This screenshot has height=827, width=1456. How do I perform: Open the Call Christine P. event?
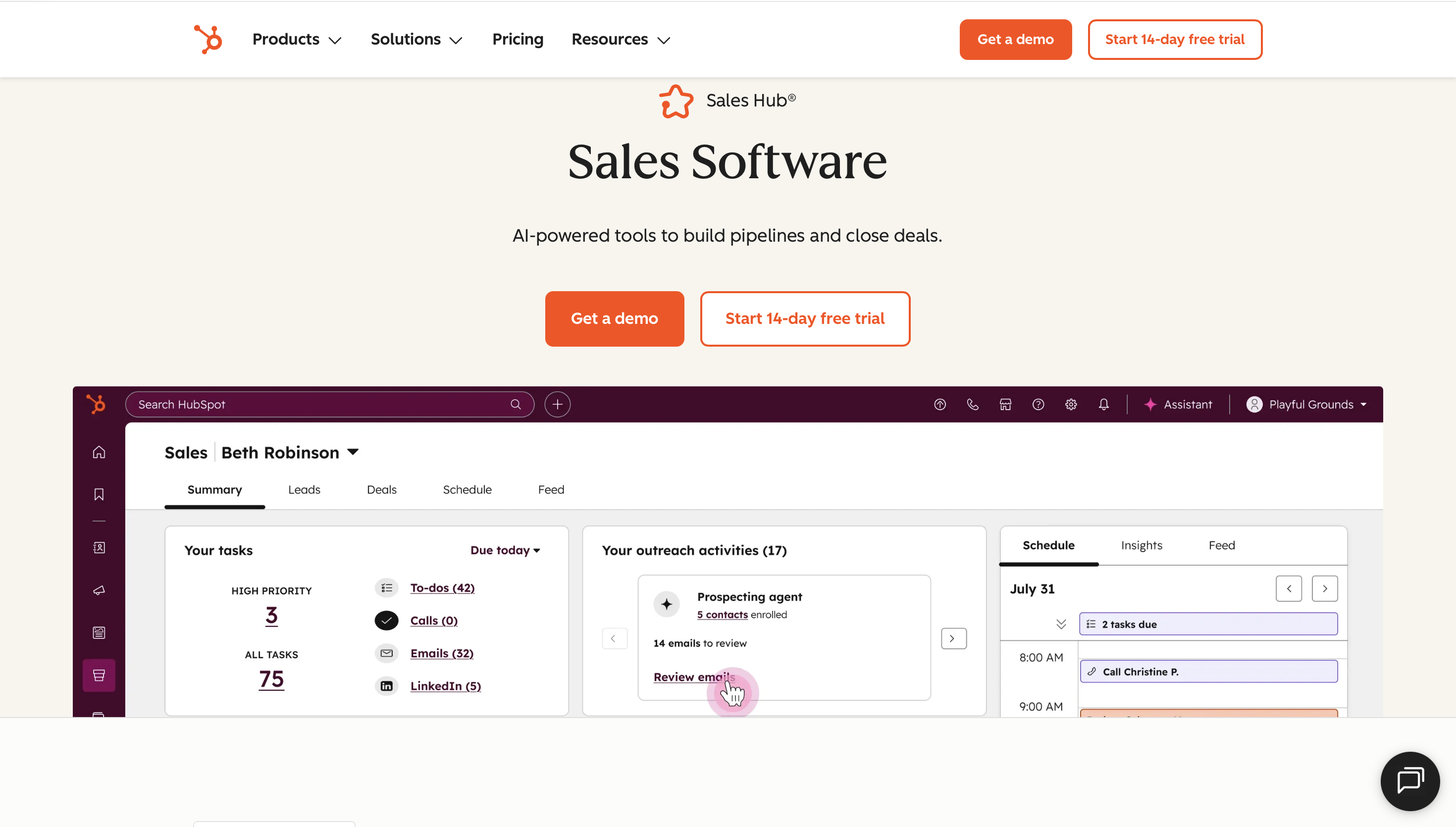tap(1208, 672)
